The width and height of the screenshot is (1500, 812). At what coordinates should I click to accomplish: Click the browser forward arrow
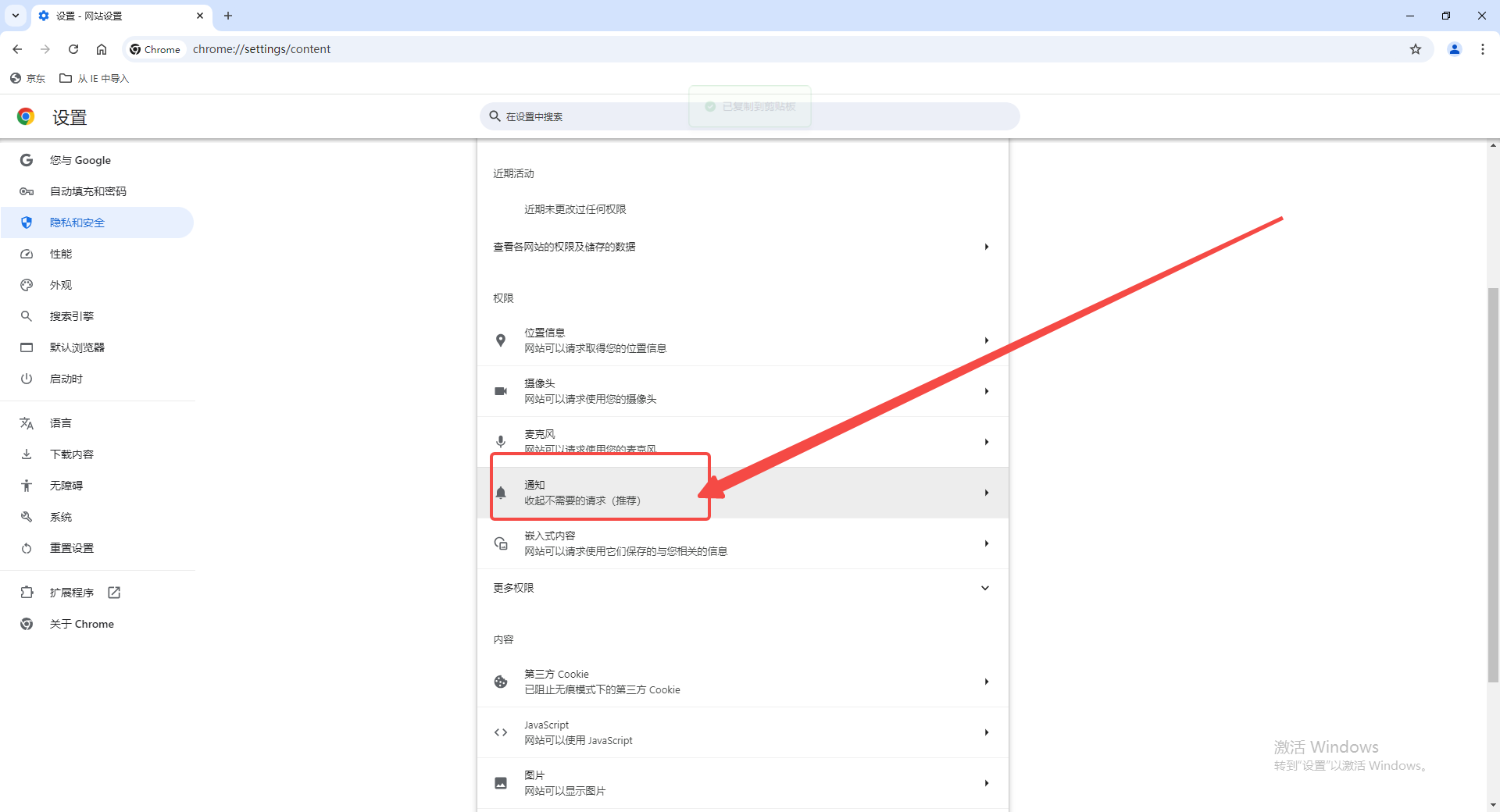click(45, 49)
